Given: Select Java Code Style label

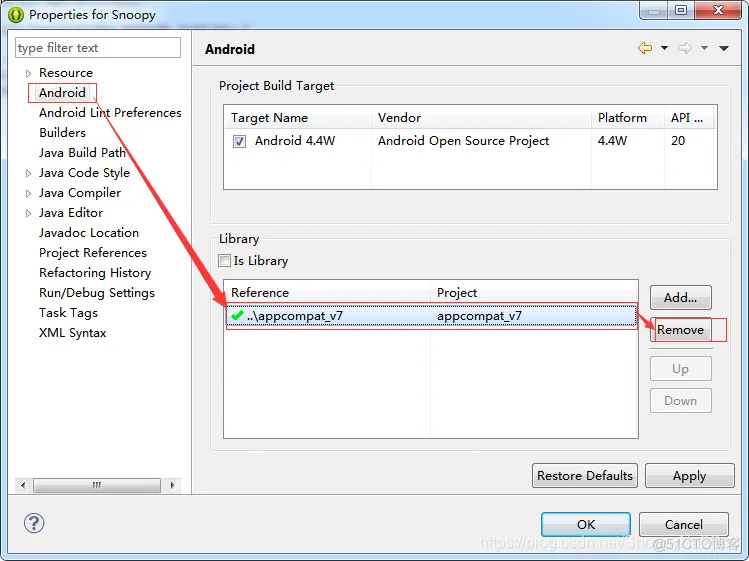Looking at the screenshot, I should 85,173.
